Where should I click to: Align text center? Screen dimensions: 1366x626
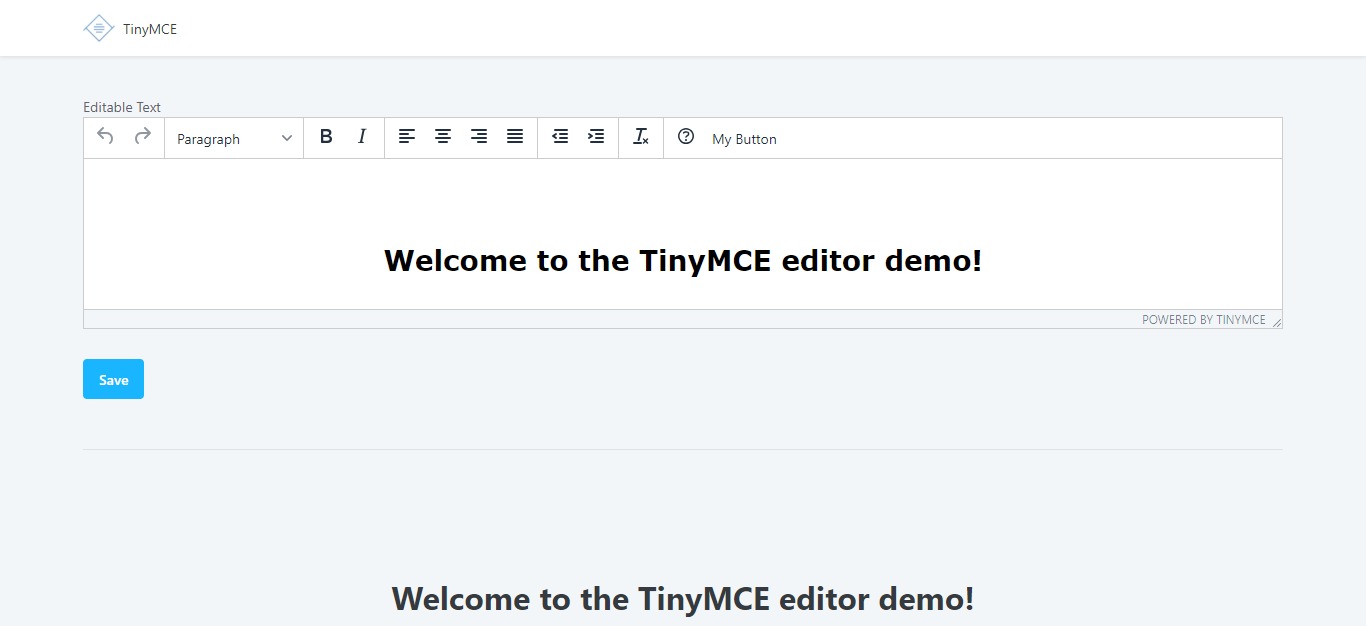pos(443,137)
